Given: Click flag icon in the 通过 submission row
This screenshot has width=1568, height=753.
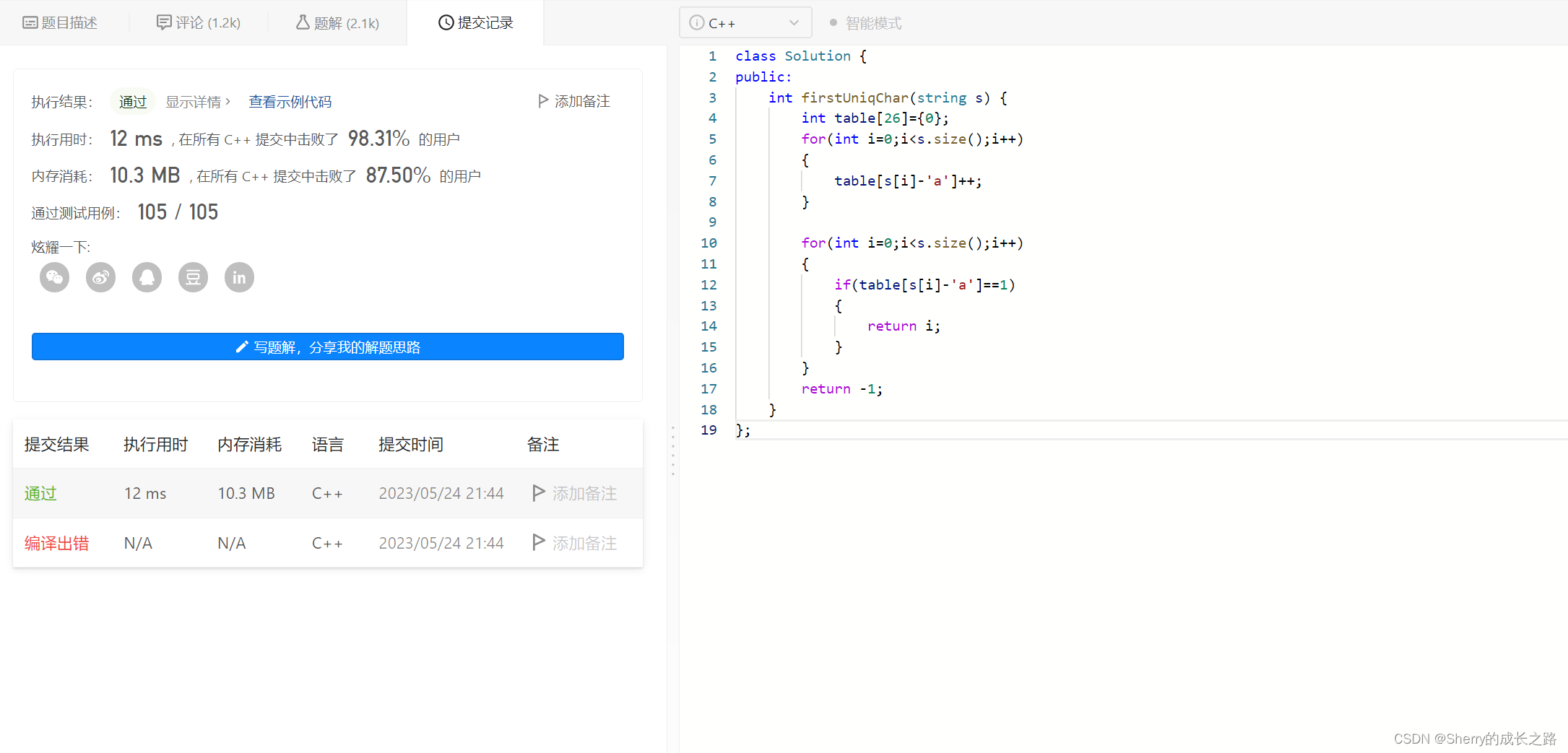Looking at the screenshot, I should (x=538, y=492).
